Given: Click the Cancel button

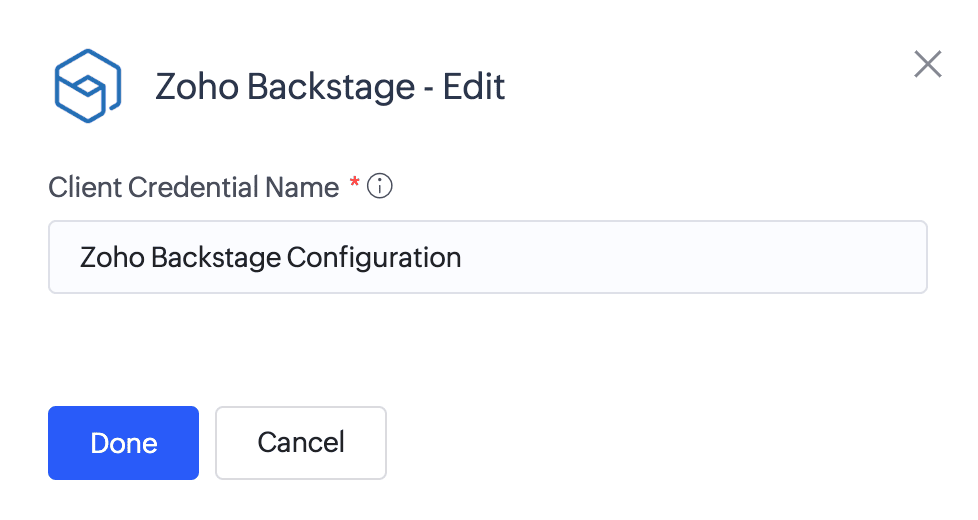Looking at the screenshot, I should pos(300,443).
